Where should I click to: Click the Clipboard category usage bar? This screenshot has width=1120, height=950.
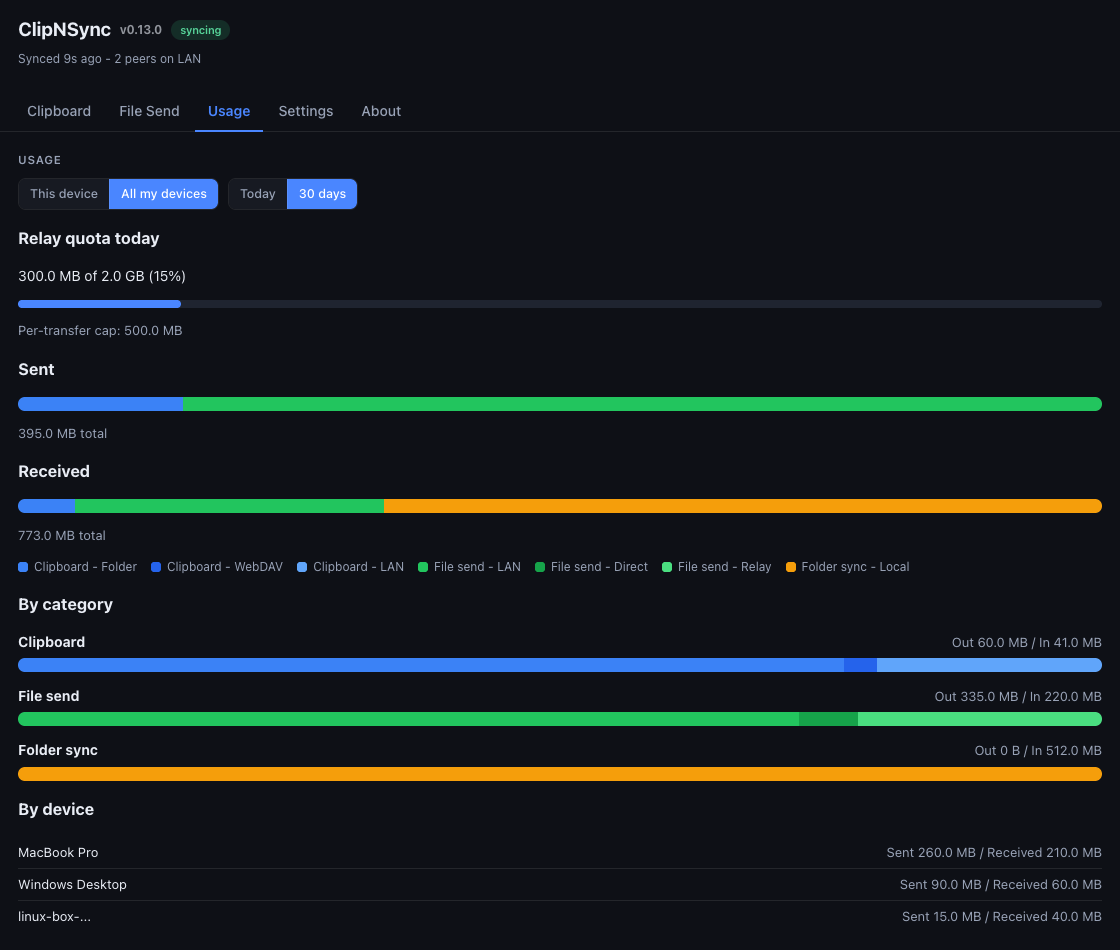pos(559,665)
